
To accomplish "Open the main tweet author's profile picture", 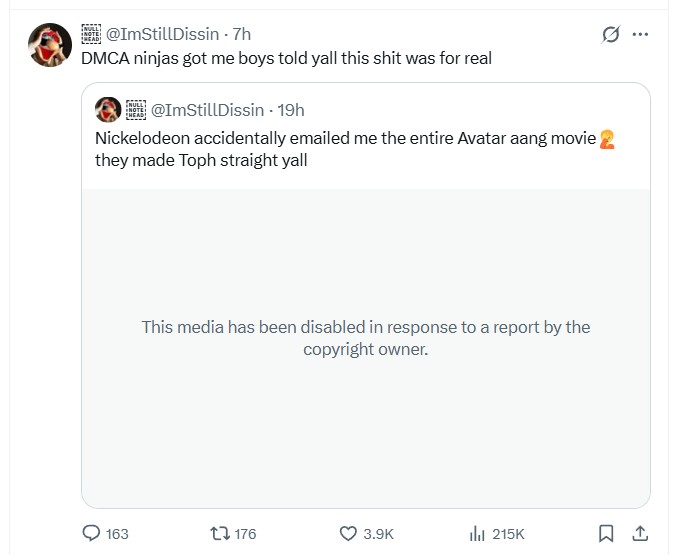I will [x=49, y=44].
